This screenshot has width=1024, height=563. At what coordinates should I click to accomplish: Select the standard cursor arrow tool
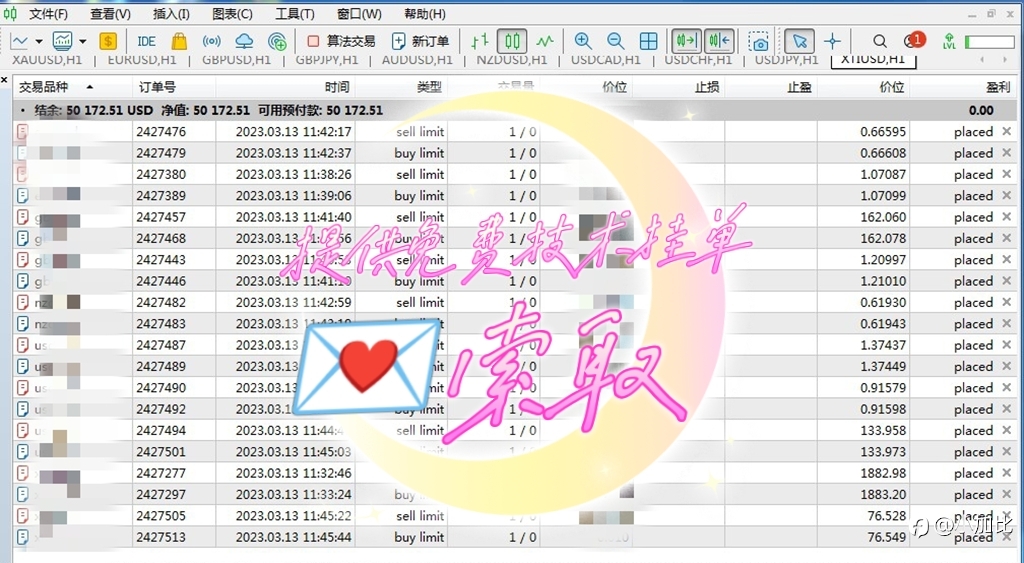(x=799, y=41)
